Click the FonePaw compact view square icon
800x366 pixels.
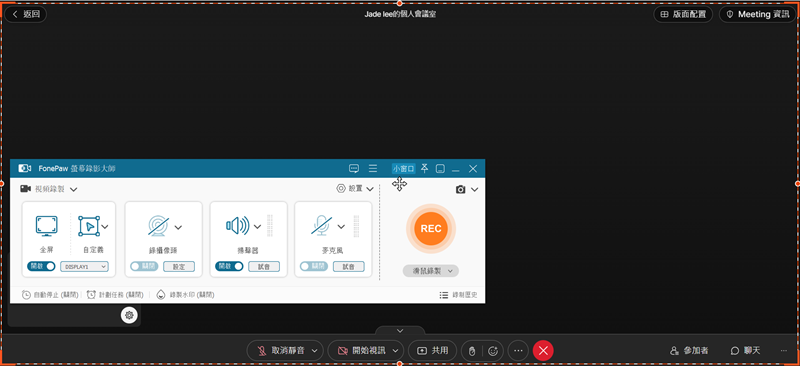point(440,168)
